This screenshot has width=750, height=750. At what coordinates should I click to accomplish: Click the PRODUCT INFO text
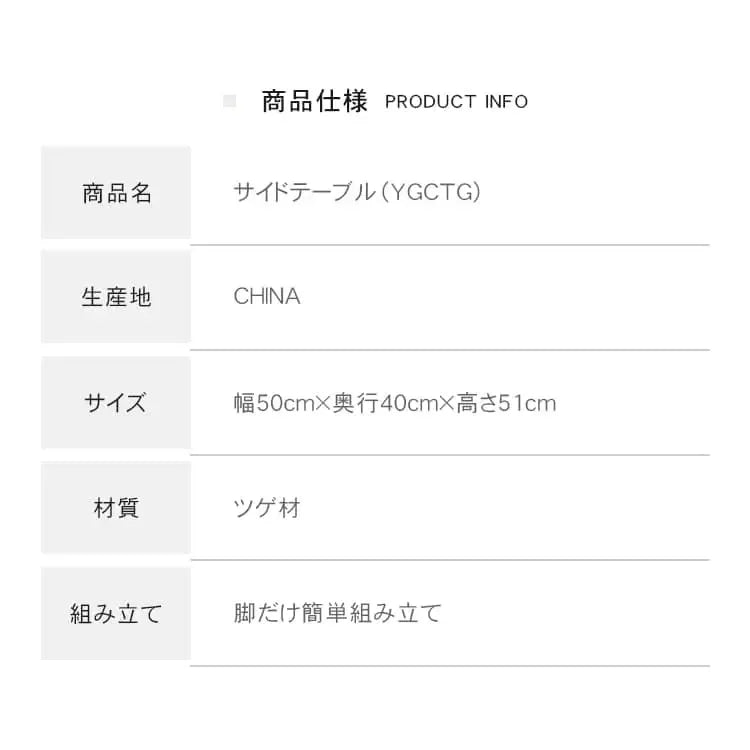click(x=456, y=101)
